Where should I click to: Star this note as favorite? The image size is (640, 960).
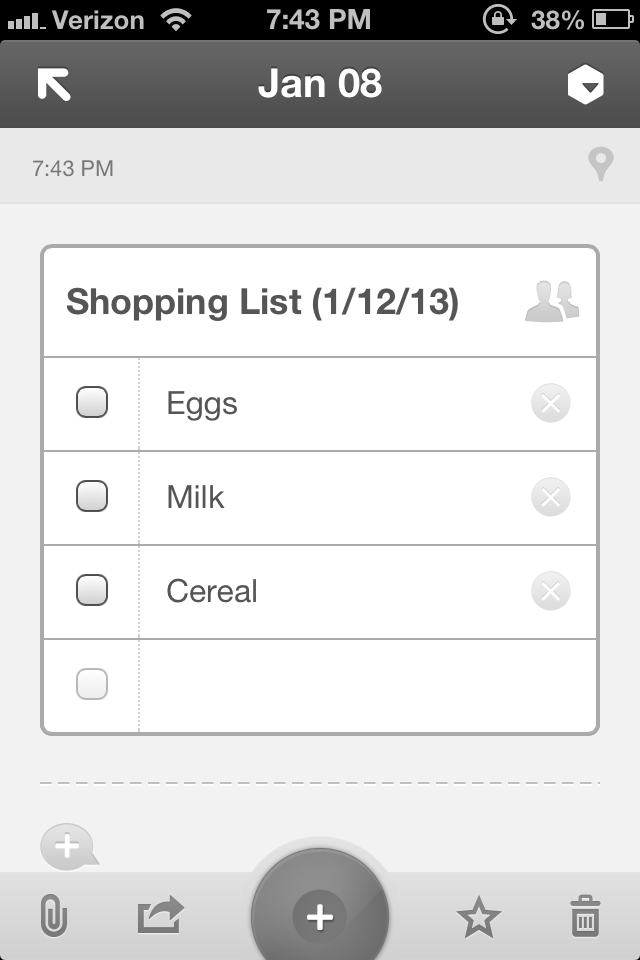(x=478, y=916)
